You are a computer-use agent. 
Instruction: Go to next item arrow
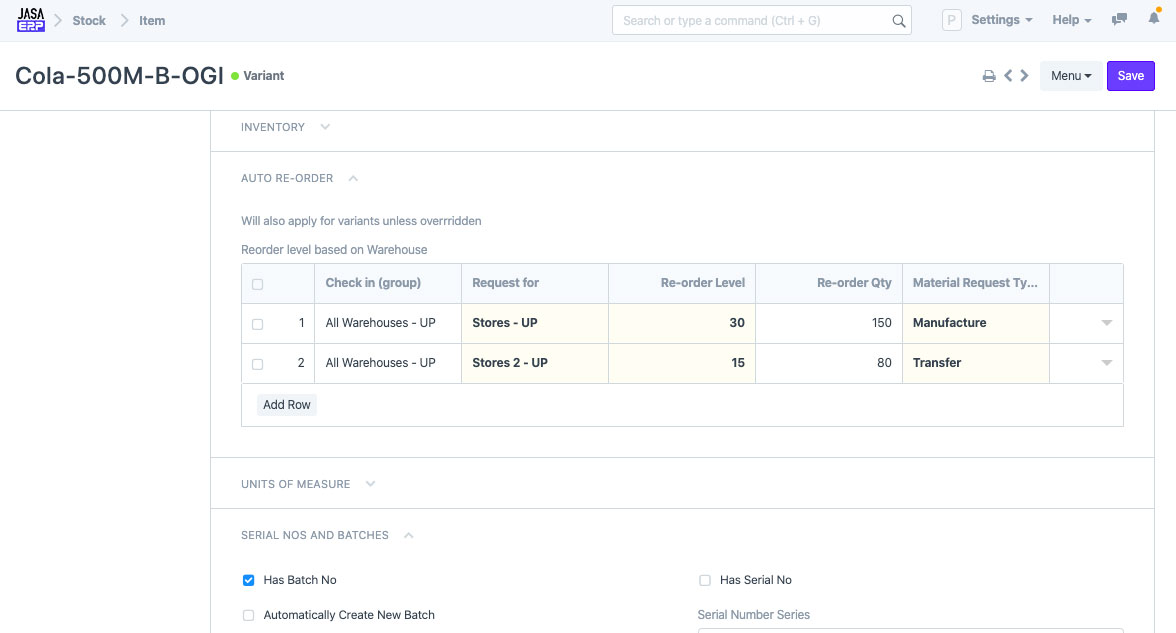(x=1024, y=76)
